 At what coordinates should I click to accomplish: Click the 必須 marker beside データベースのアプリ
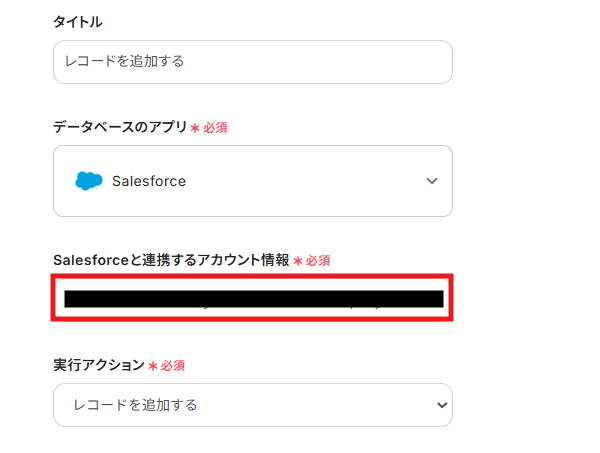point(216,128)
